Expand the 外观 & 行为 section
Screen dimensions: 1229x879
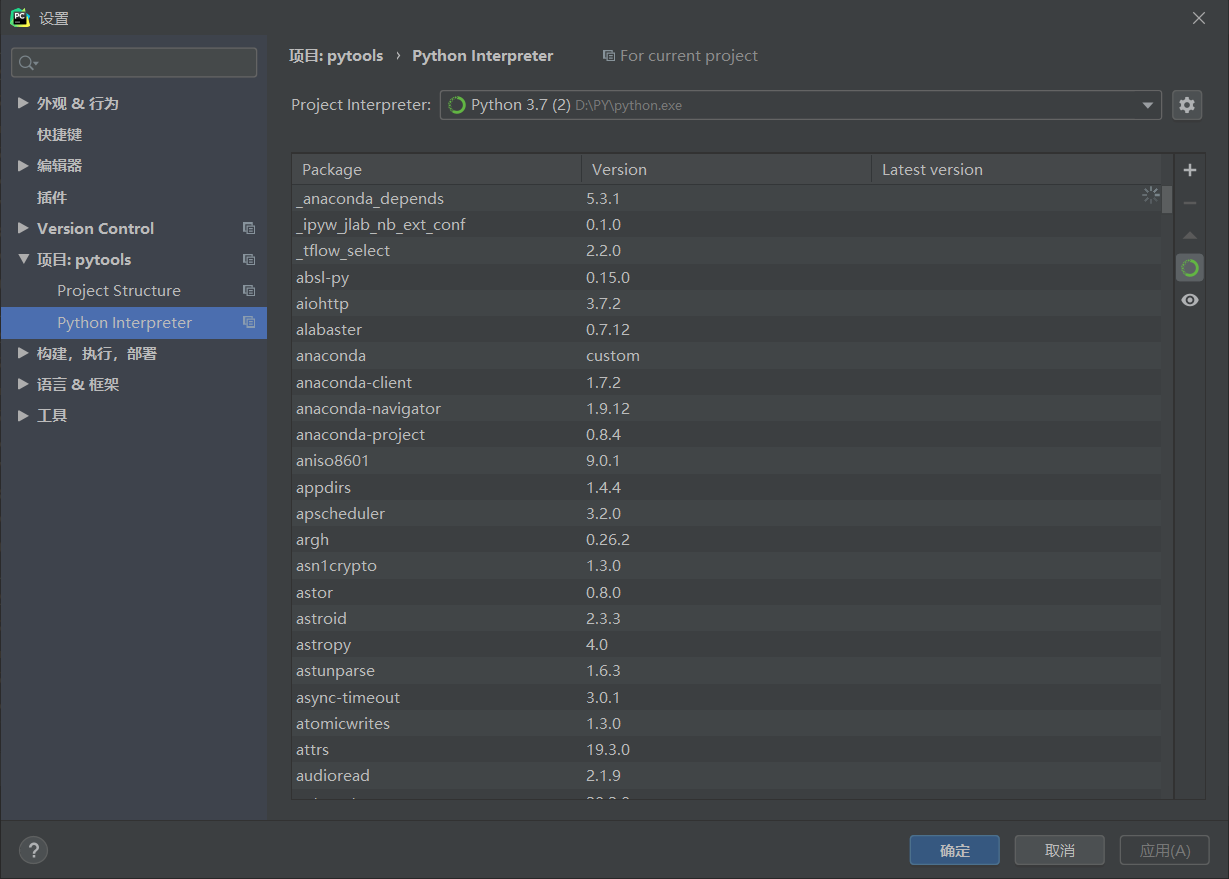[x=23, y=103]
